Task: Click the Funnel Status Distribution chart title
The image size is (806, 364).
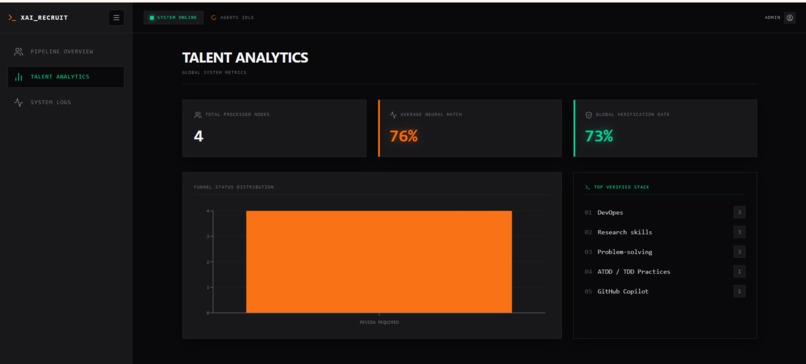Action: (x=234, y=187)
